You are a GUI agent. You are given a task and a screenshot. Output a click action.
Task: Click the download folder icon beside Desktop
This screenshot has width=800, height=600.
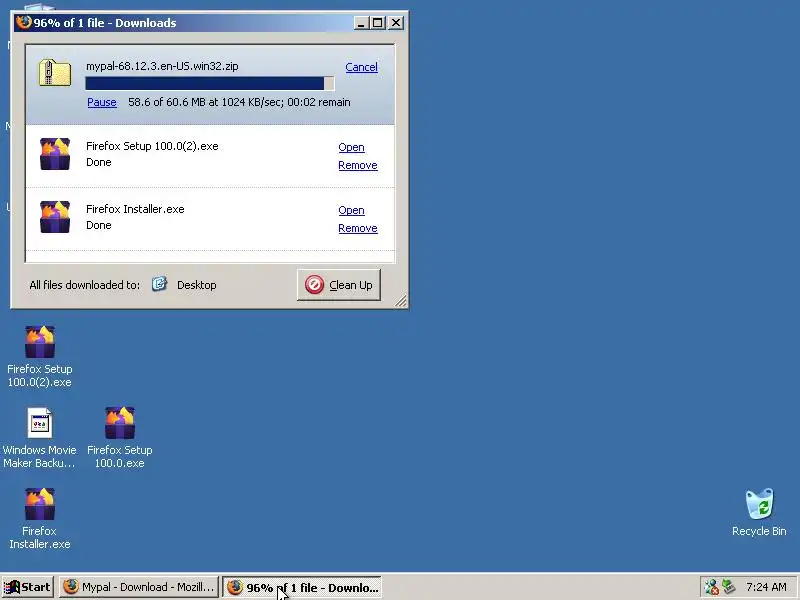(x=159, y=284)
